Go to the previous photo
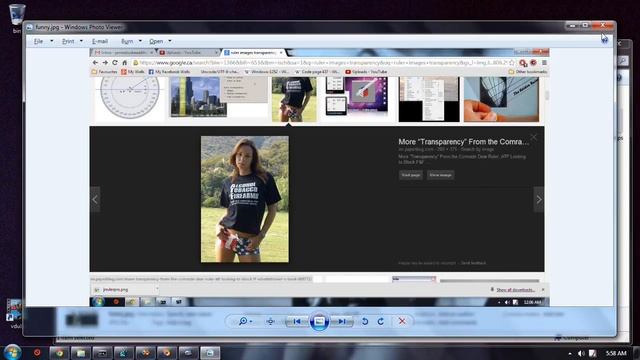Viewport: 640px width, 360px height. click(x=297, y=321)
